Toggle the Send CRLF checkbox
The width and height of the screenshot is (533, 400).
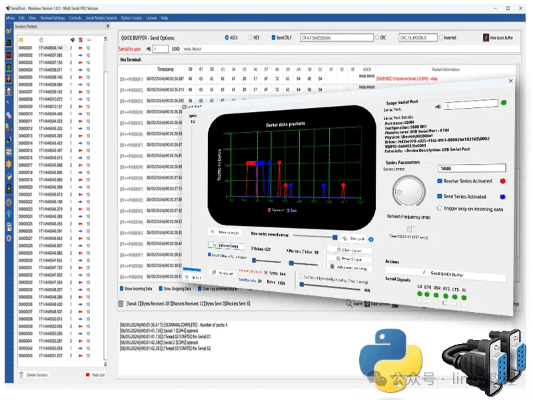click(273, 37)
